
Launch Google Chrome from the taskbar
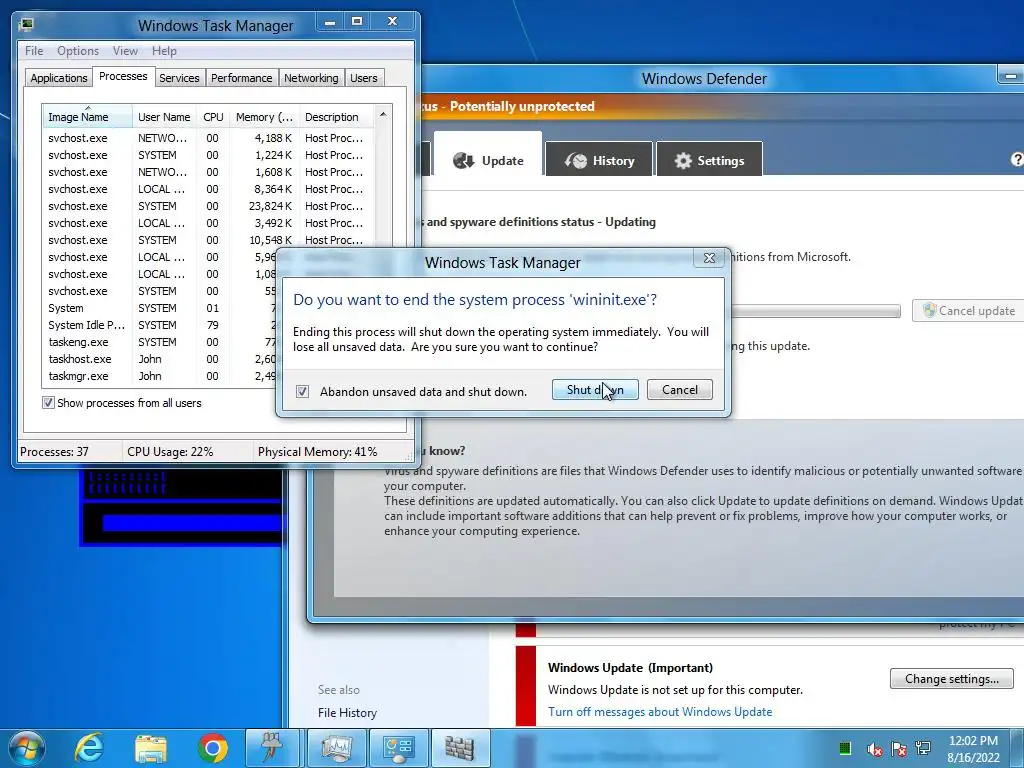(213, 748)
